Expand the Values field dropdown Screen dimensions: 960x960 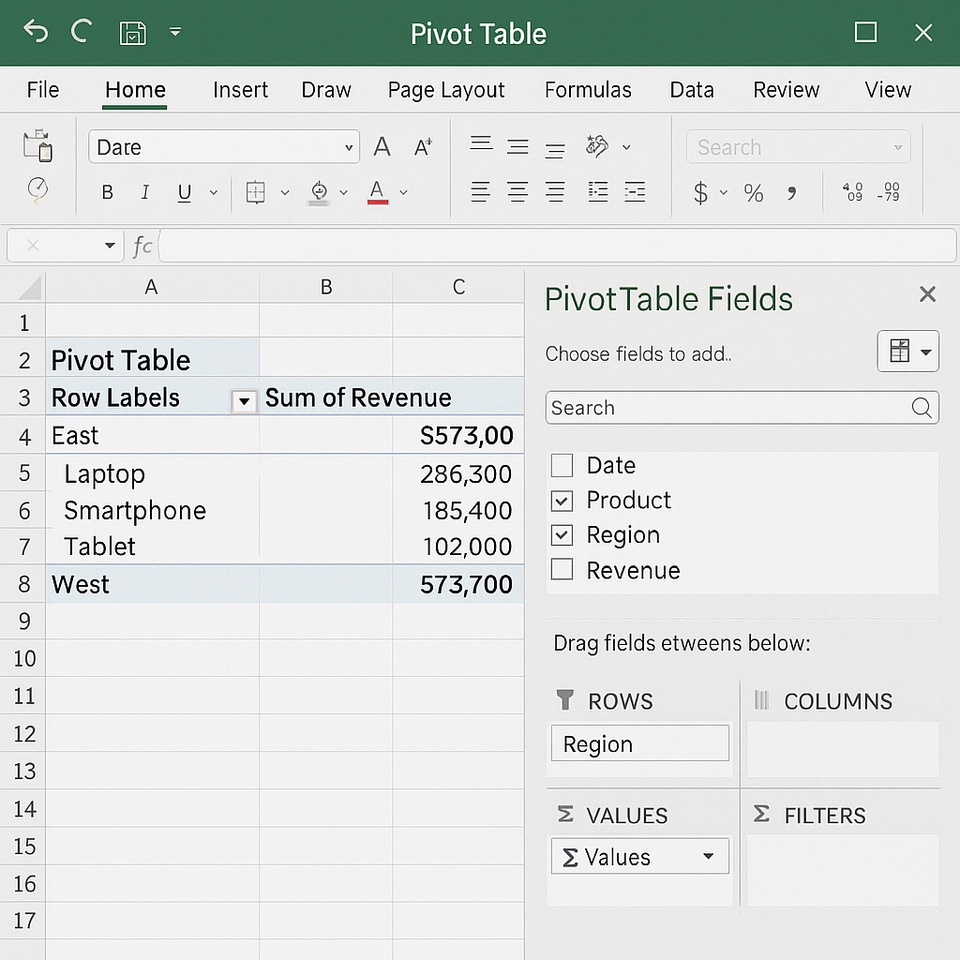708,857
